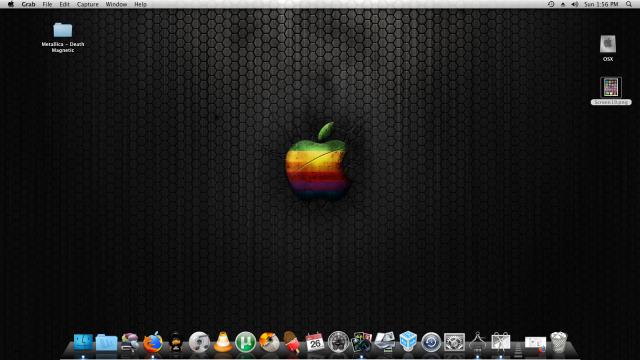This screenshot has height=360, width=640.
Task: Select the screenshot file on desktop
Action: point(611,91)
